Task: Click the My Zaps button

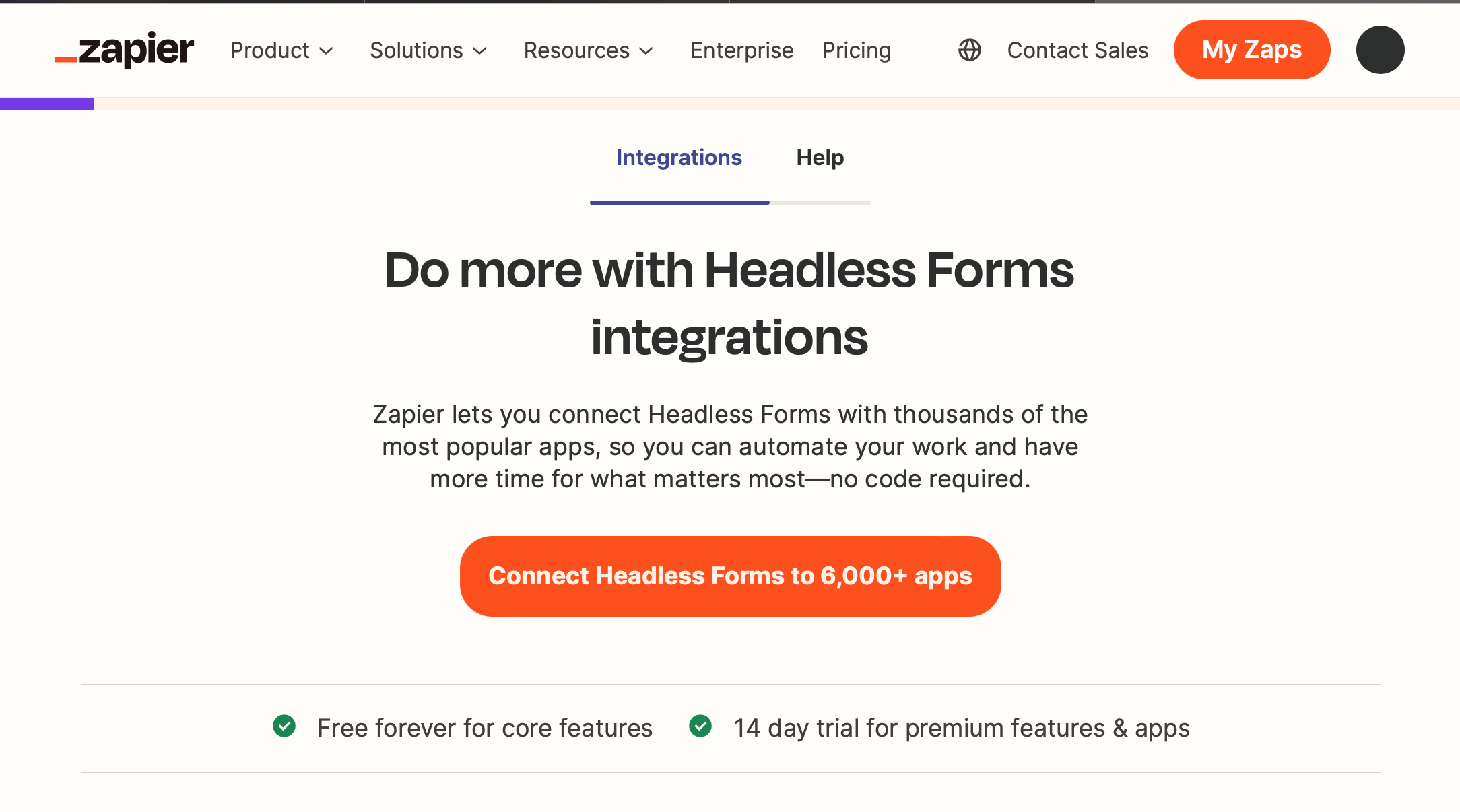Action: (x=1251, y=50)
